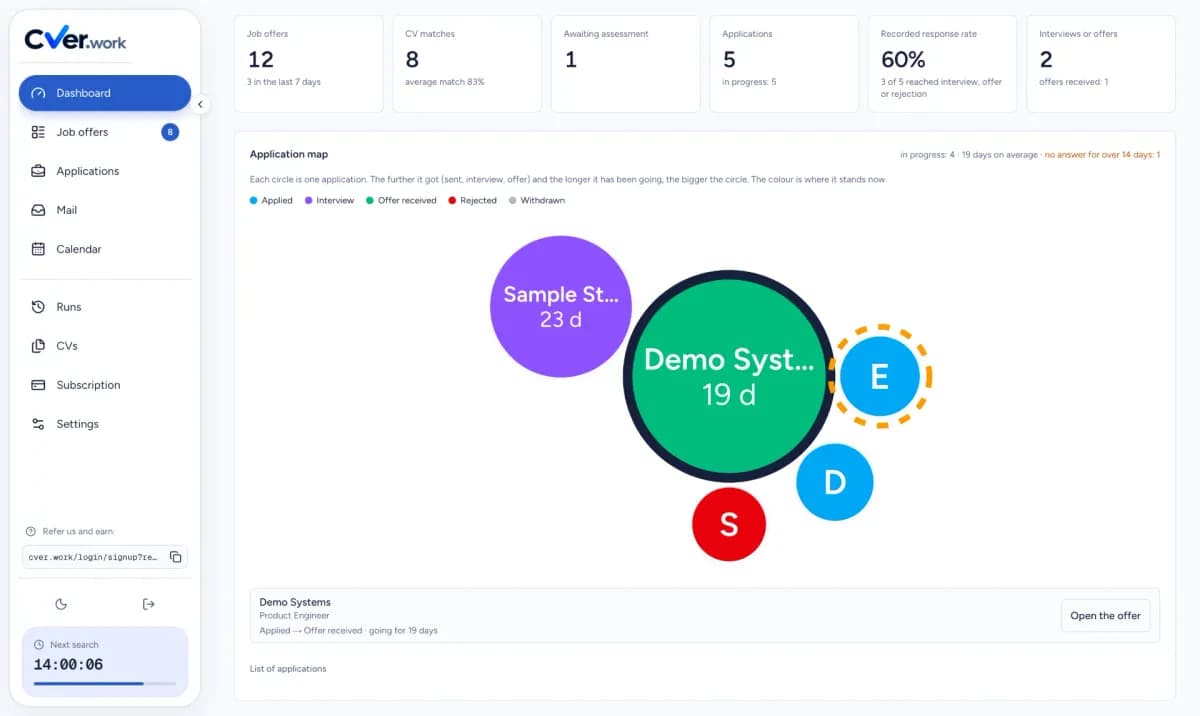Click 'offers received: 1' text
This screenshot has height=716, width=1200.
coord(1074,82)
